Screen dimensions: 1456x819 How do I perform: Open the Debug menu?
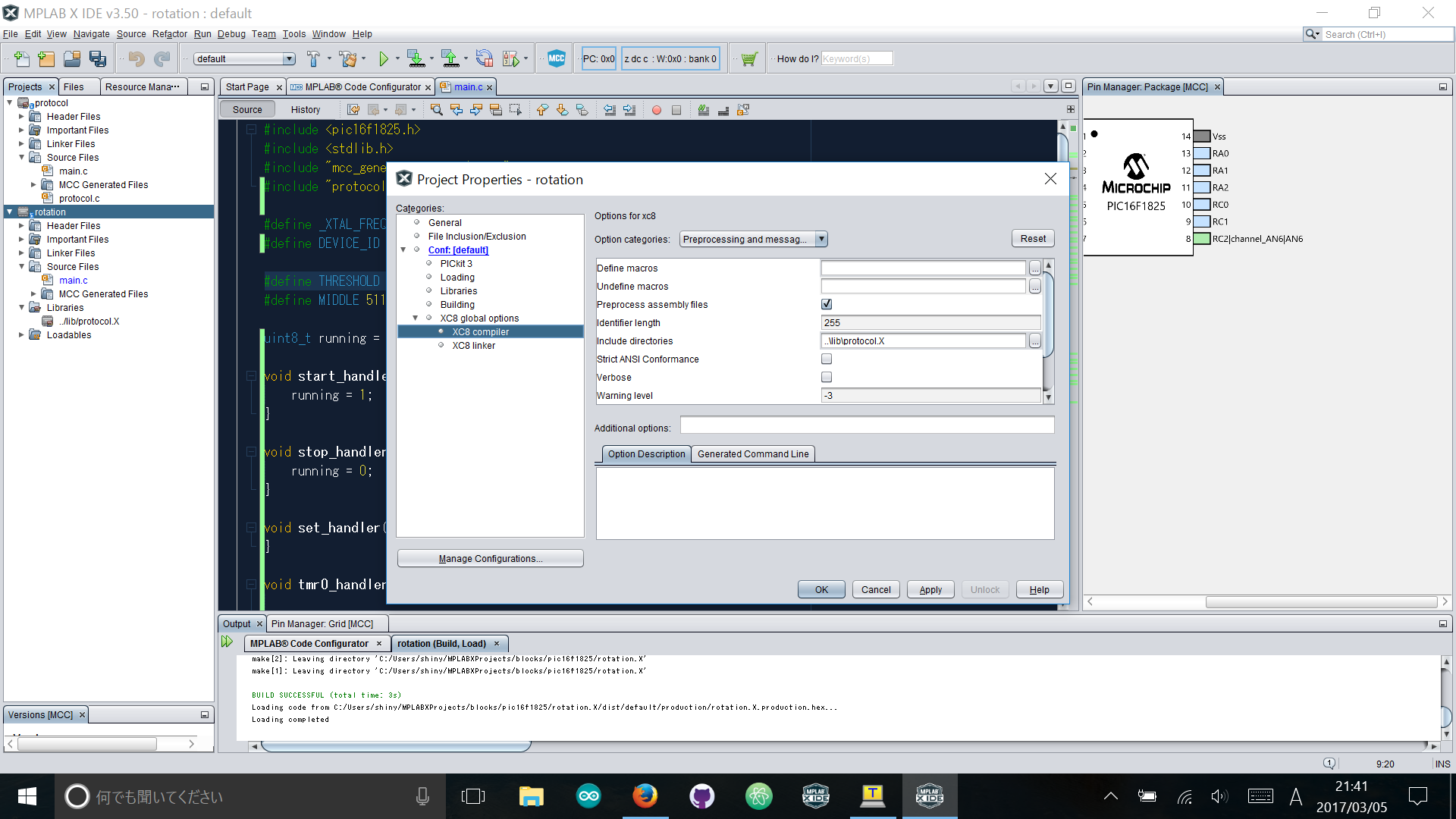click(x=231, y=34)
